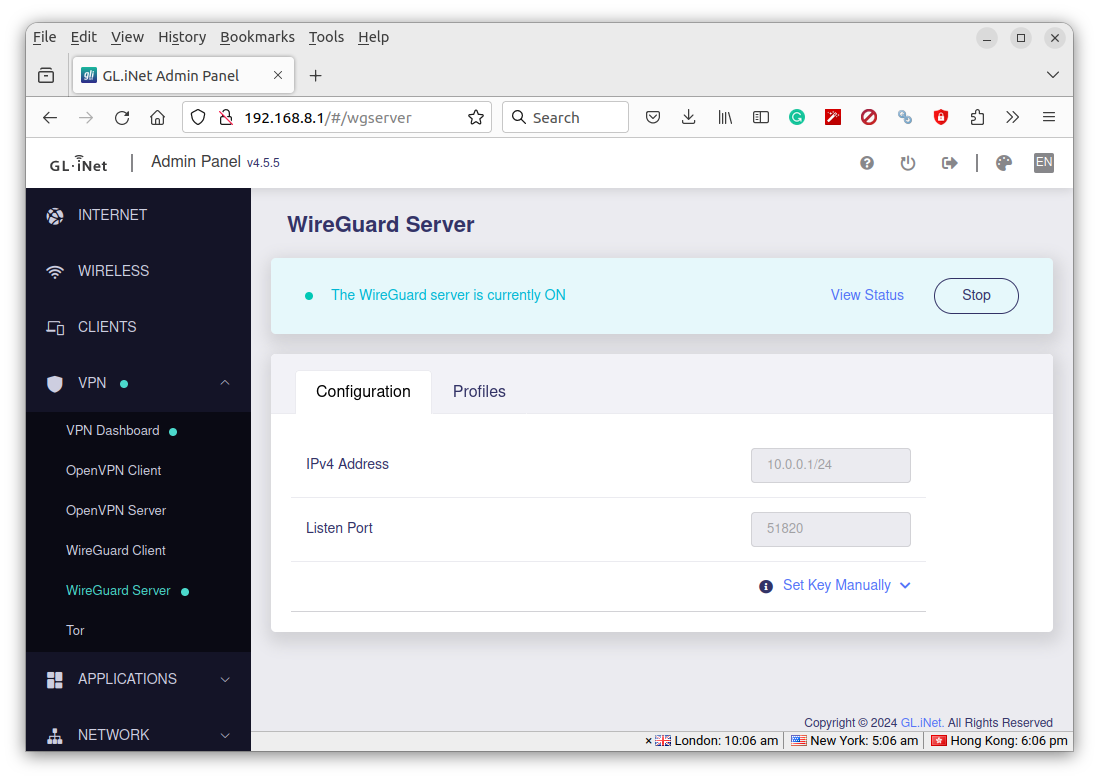Open the Pocket save icon
This screenshot has height=780, width=1099.
pos(653,118)
